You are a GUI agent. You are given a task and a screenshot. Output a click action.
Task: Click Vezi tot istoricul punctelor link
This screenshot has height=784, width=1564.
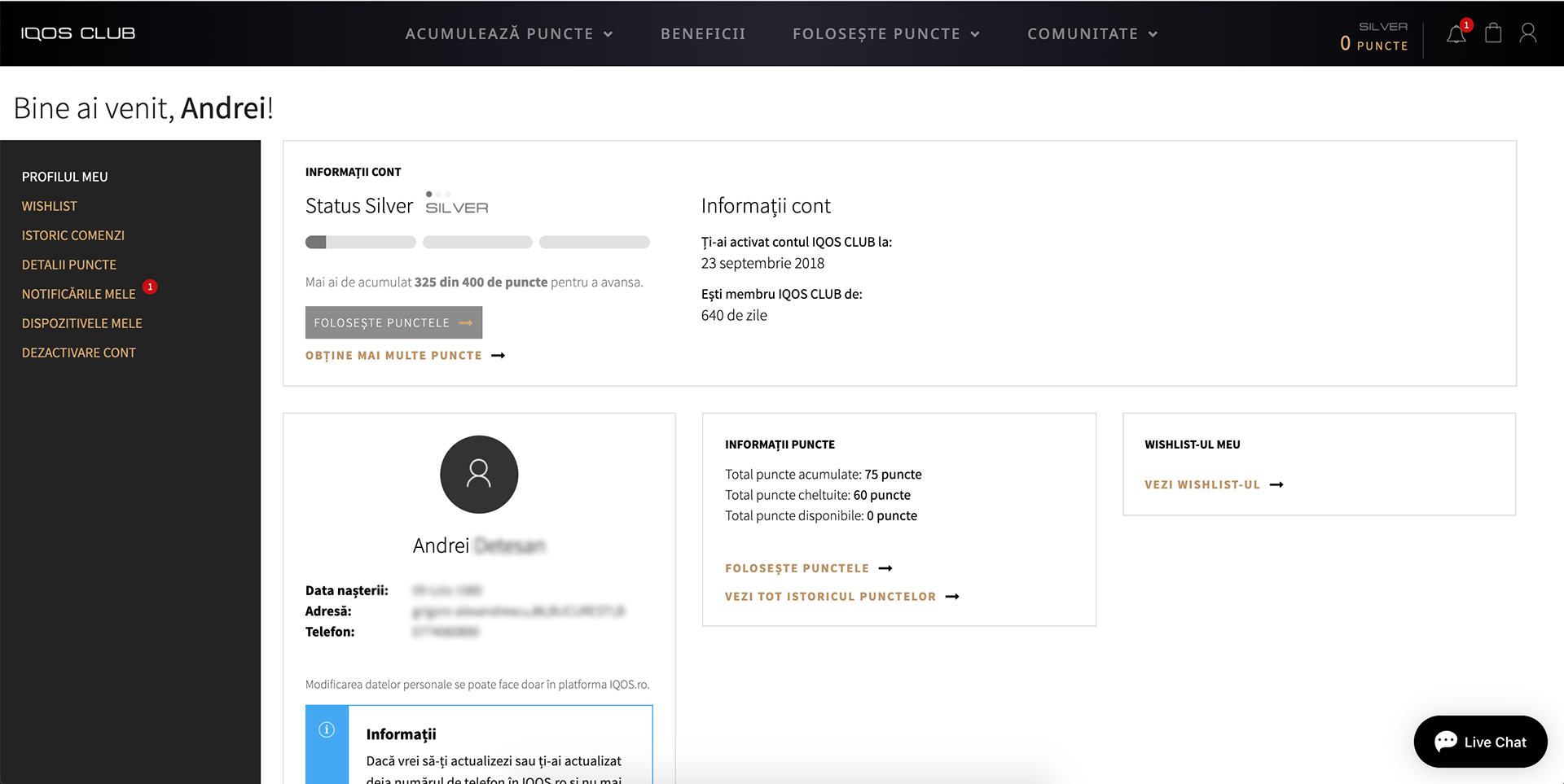pos(830,597)
